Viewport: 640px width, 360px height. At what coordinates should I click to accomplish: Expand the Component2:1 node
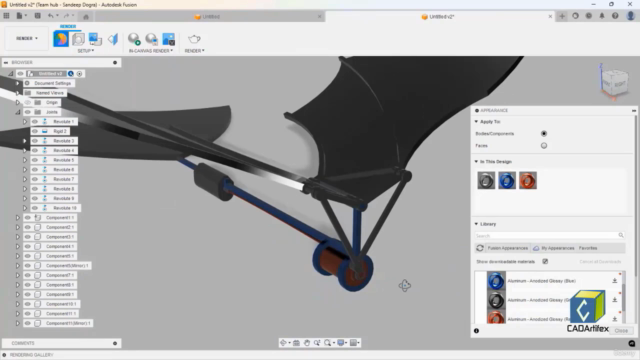(x=18, y=227)
